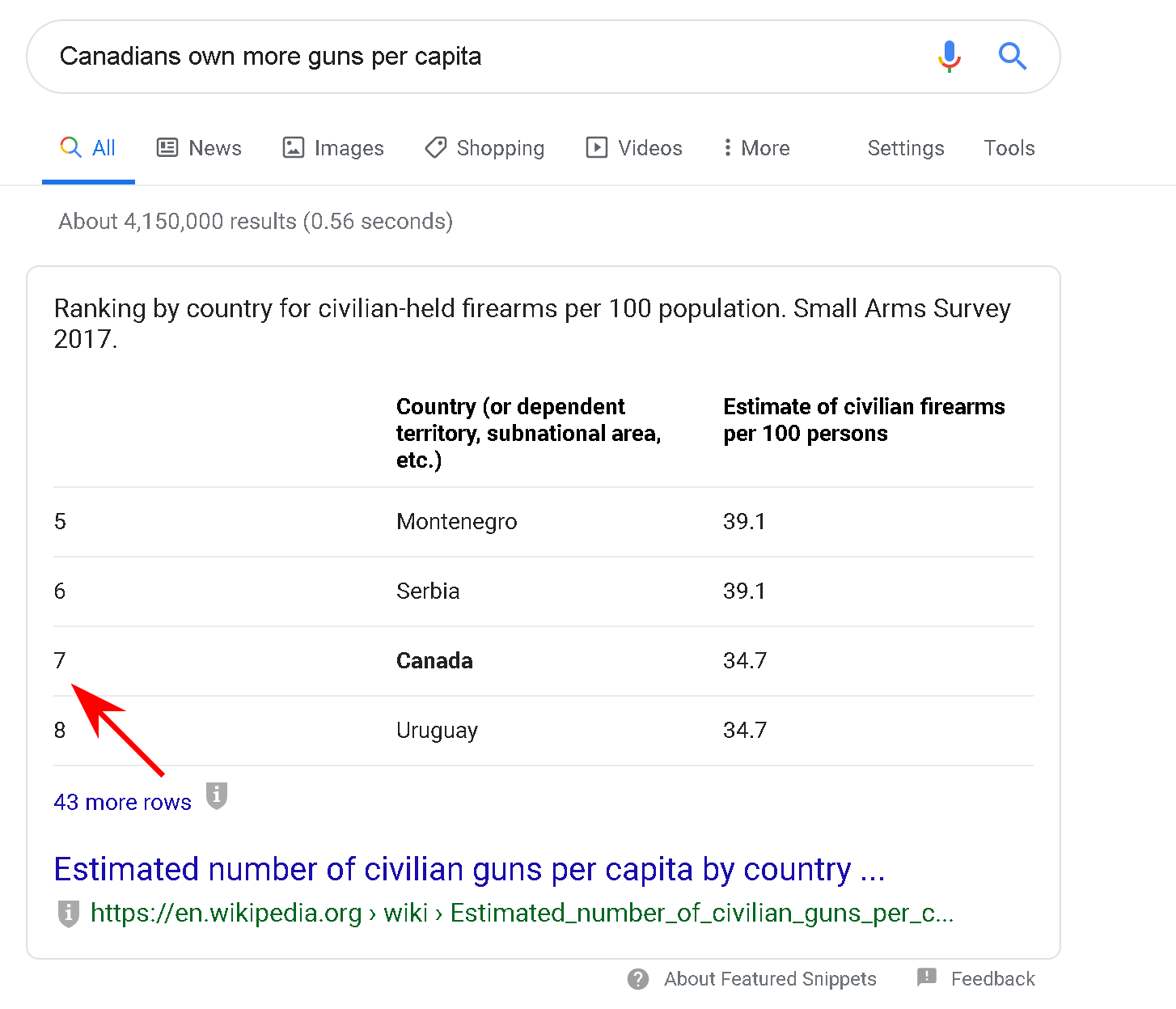This screenshot has height=1009, width=1176.
Task: Click the question mark icon near Featured Snippets
Action: point(638,979)
